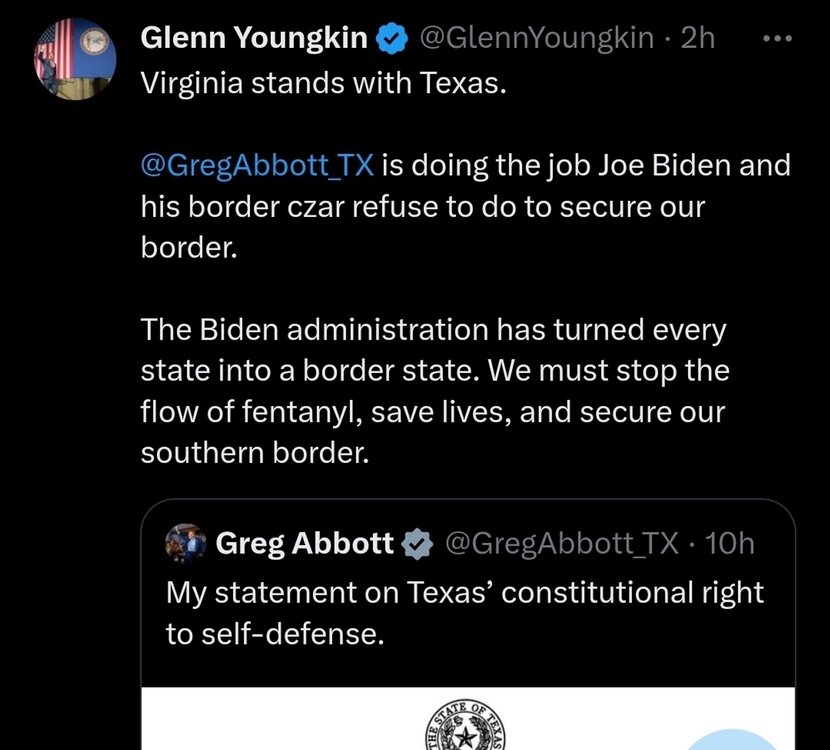Image resolution: width=830 pixels, height=750 pixels.
Task: Click Glenn Youngkin's blue verified badge
Action: [x=390, y=41]
